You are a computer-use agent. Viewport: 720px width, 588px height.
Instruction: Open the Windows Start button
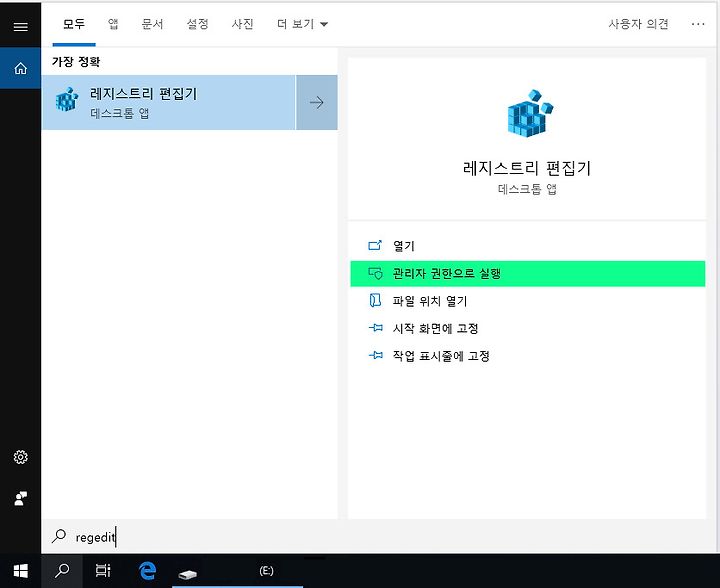pos(20,571)
